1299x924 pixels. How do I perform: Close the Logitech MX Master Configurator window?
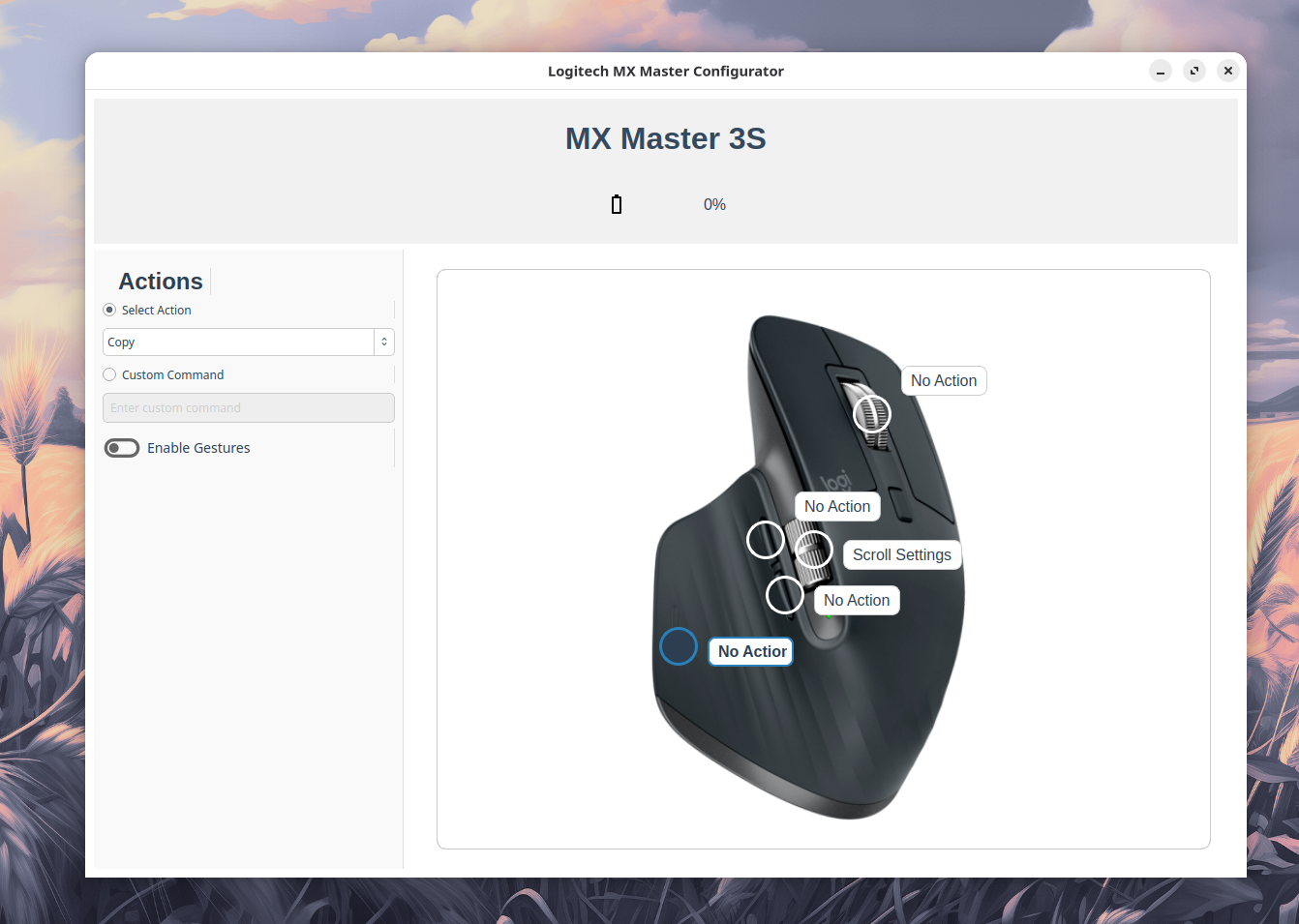coord(1228,71)
